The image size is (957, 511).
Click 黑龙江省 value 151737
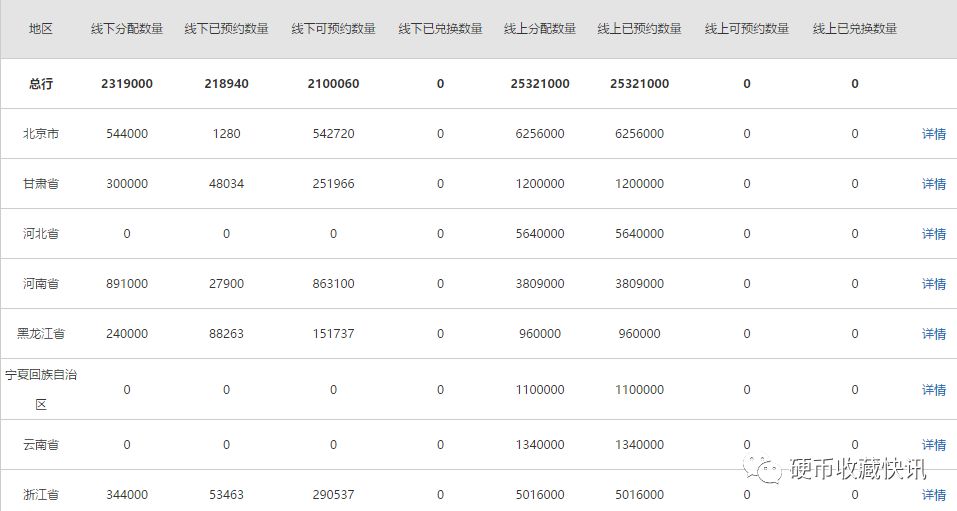[333, 334]
